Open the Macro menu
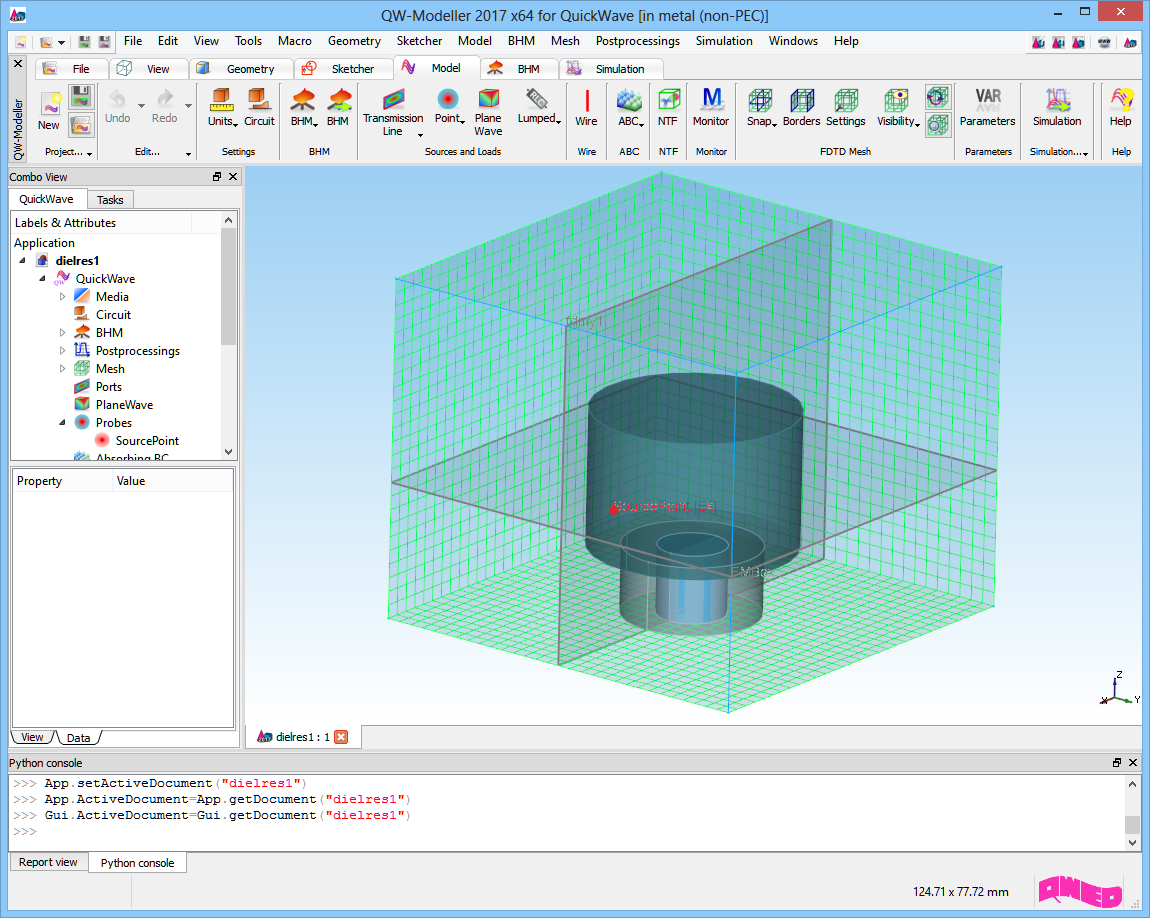Viewport: 1150px width, 918px height. click(295, 41)
